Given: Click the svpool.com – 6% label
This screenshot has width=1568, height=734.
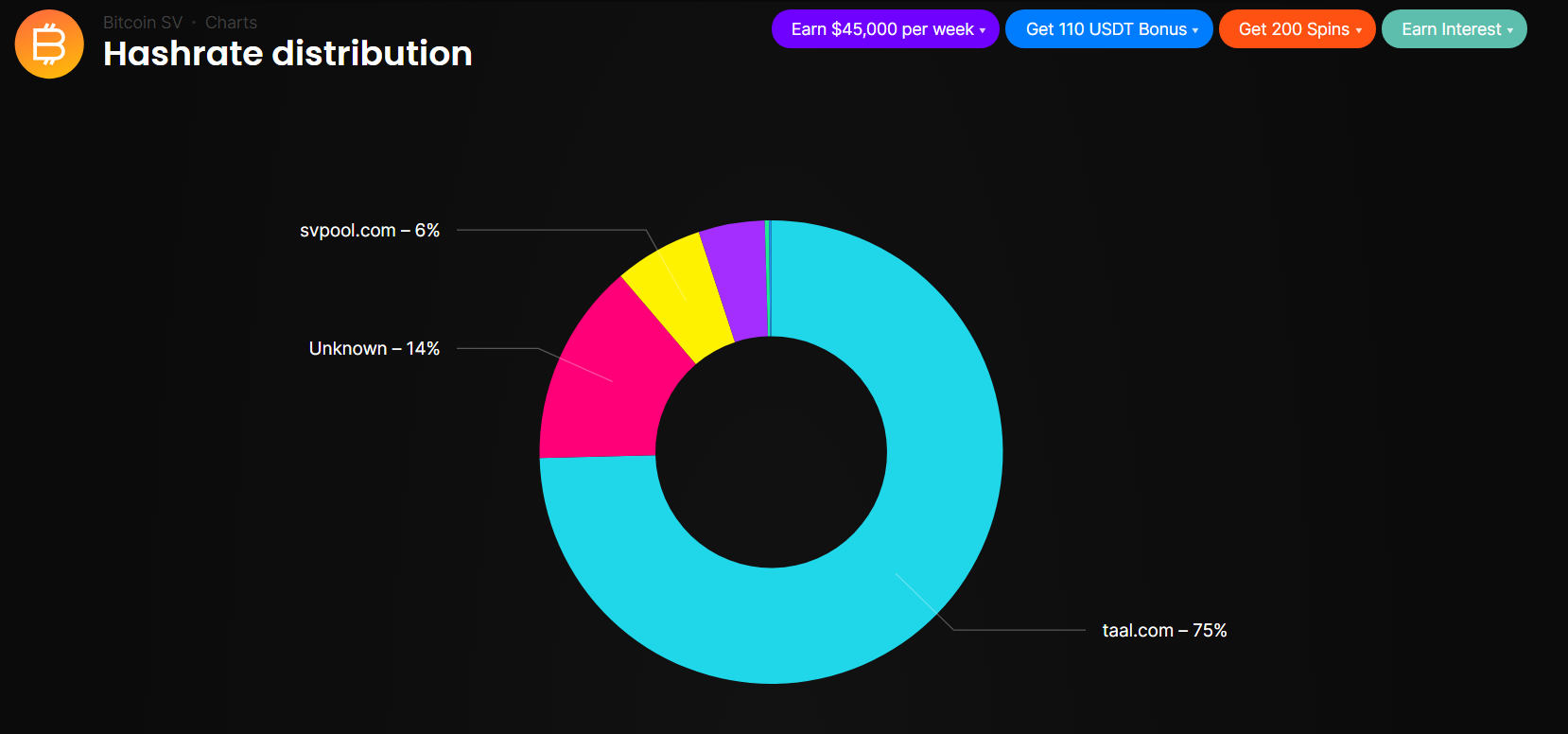Looking at the screenshot, I should [x=370, y=231].
